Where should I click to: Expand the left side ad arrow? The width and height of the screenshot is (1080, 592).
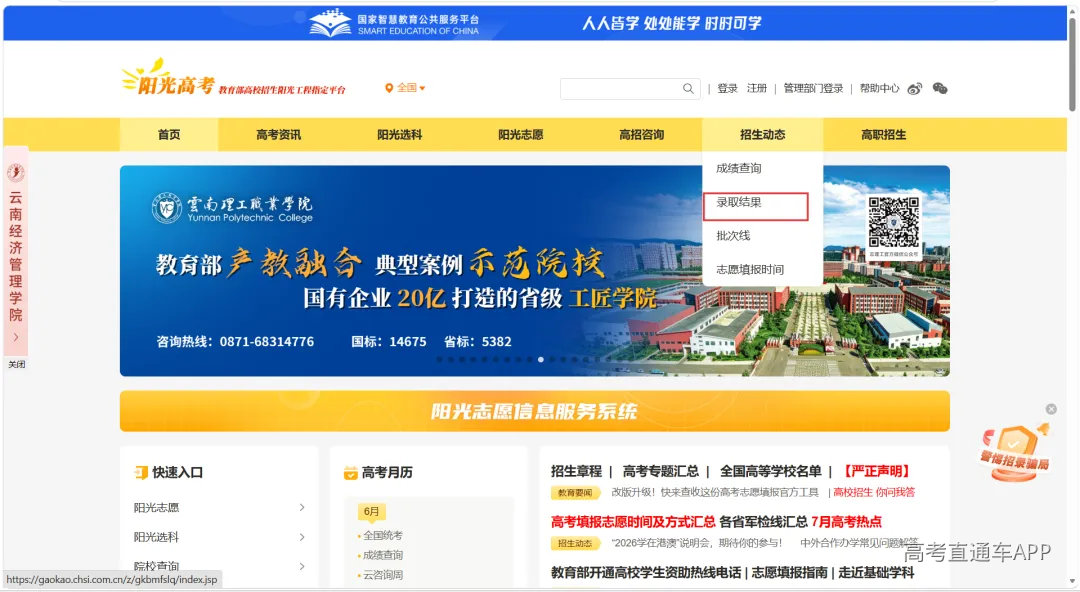coord(16,337)
